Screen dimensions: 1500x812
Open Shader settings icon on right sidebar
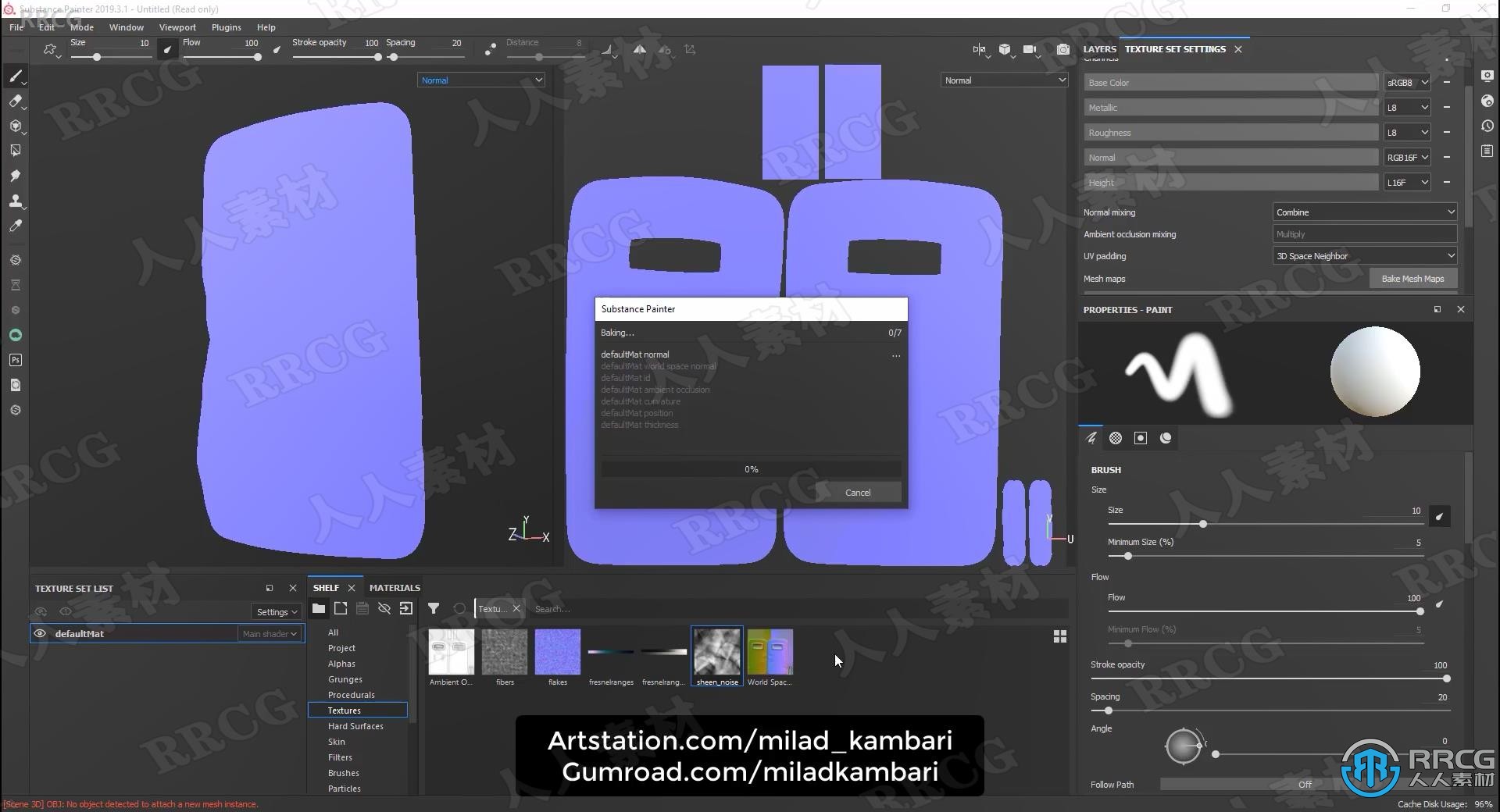[1487, 101]
